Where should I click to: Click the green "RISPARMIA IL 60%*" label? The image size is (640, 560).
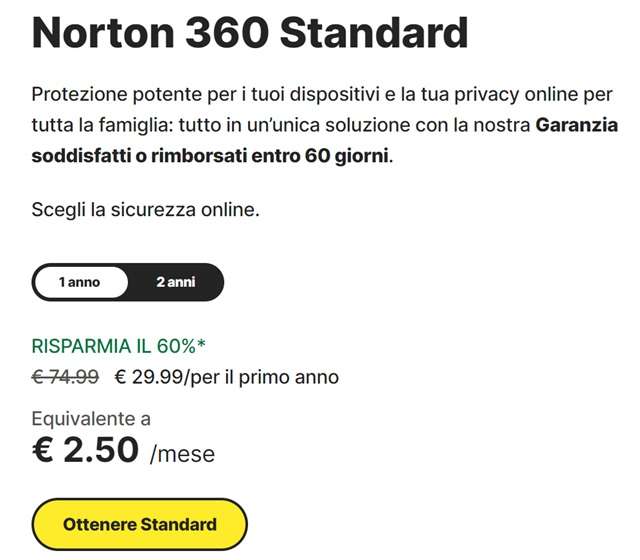pos(119,347)
